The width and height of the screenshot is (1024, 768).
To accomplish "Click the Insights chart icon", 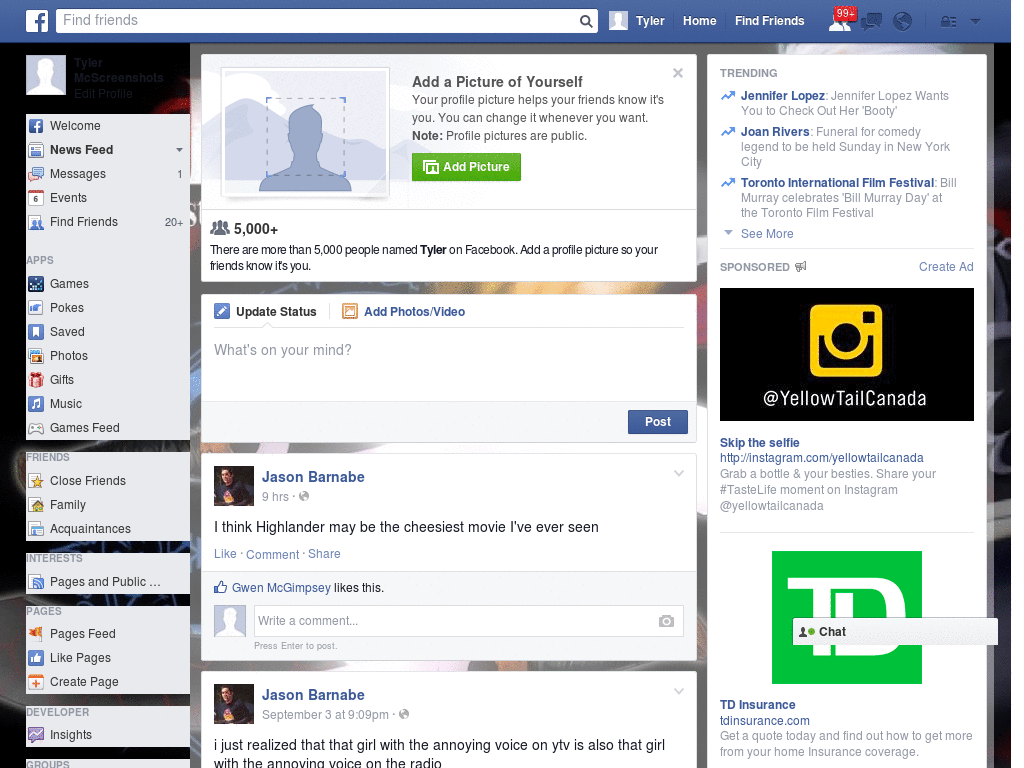I will [36, 735].
